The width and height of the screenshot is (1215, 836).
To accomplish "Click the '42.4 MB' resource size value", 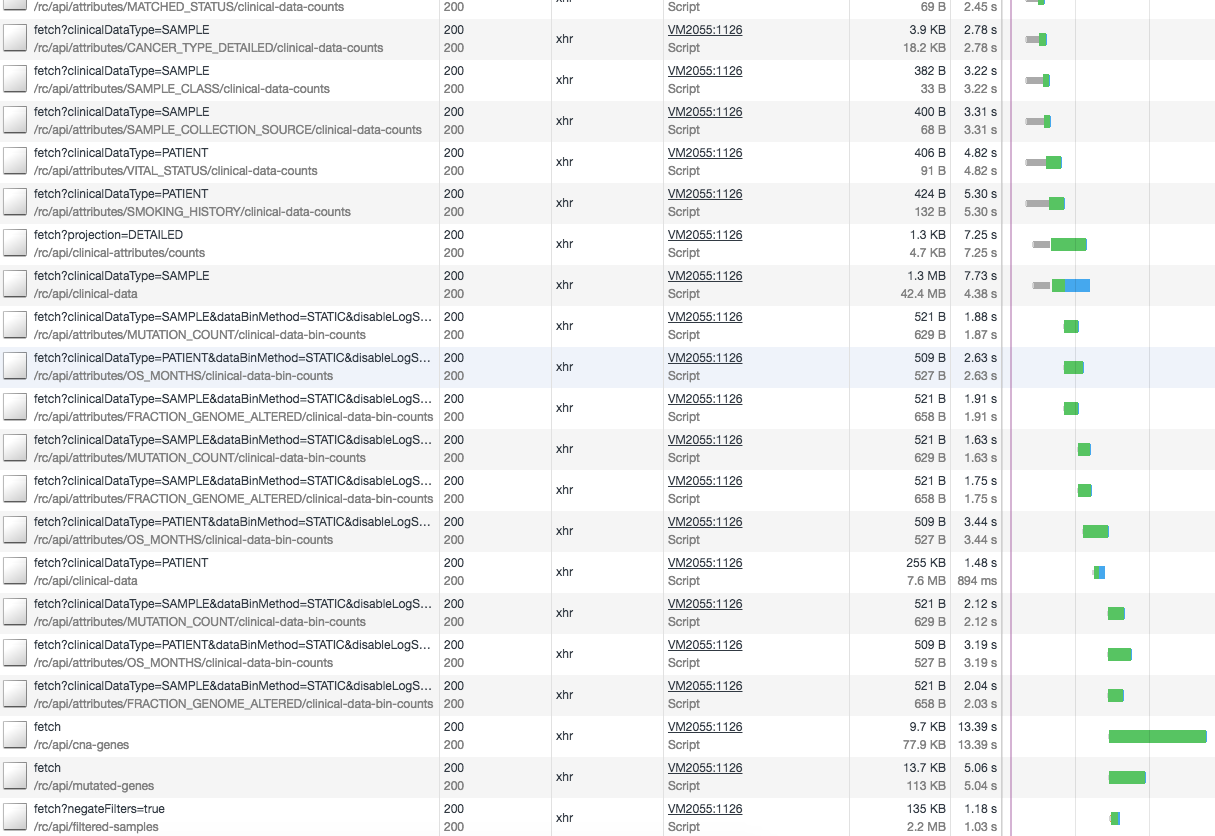I will coord(924,294).
